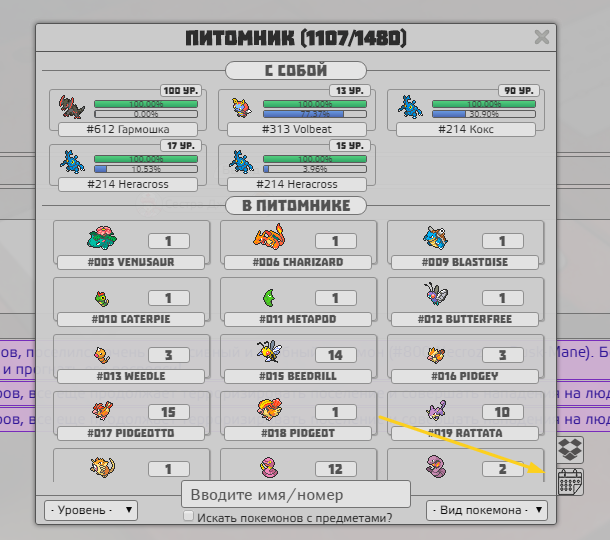This screenshot has height=540, width=610.
Task: Pick the Butterfree sprite
Action: tap(436, 294)
